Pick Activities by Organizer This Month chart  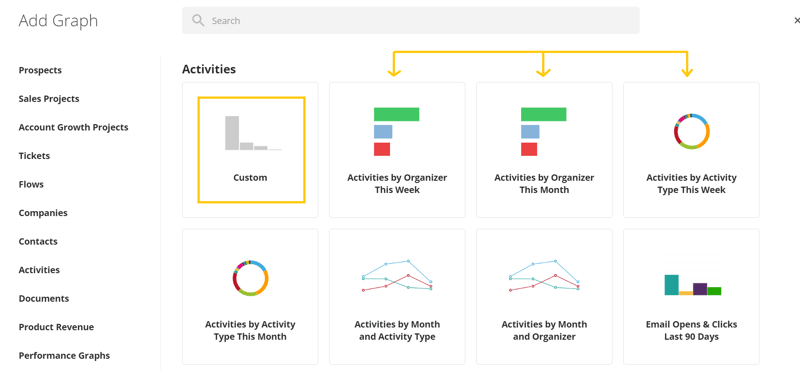click(x=544, y=150)
